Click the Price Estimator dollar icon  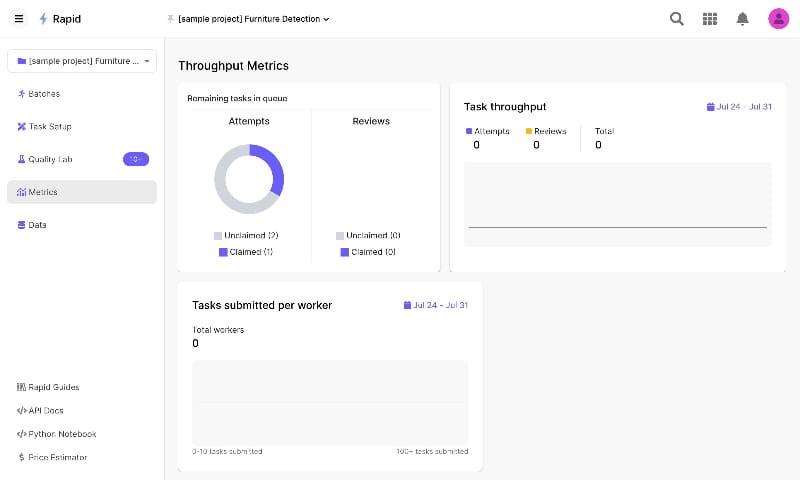(21, 458)
